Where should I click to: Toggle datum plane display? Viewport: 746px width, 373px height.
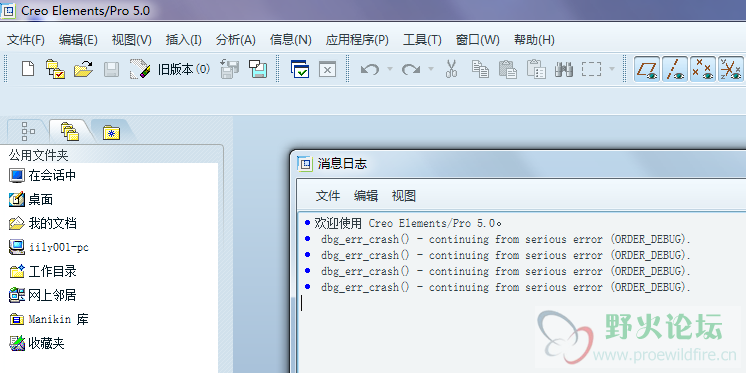coord(648,69)
